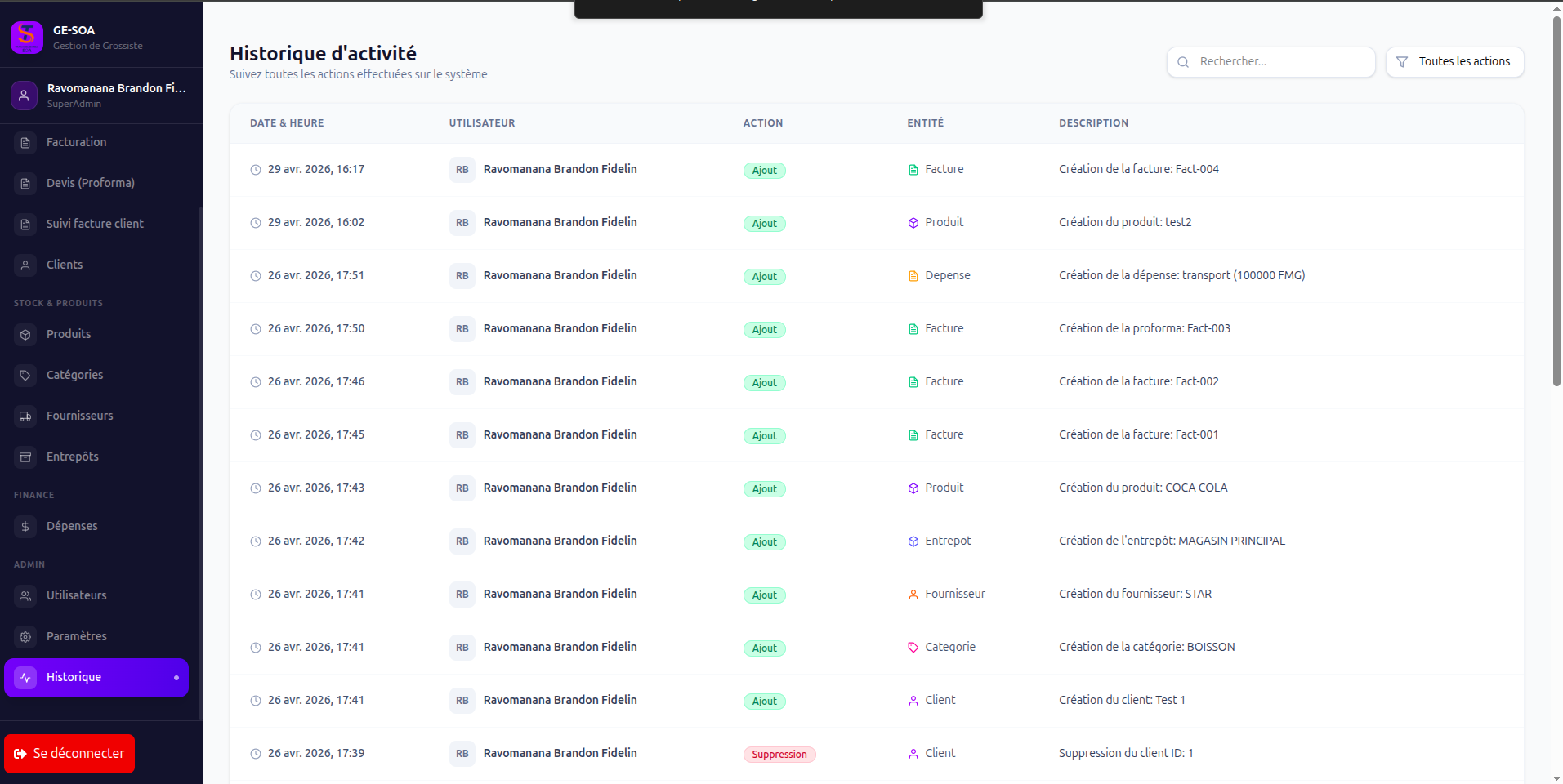1563x784 pixels.
Task: Click the Facturation document icon
Action: click(25, 143)
